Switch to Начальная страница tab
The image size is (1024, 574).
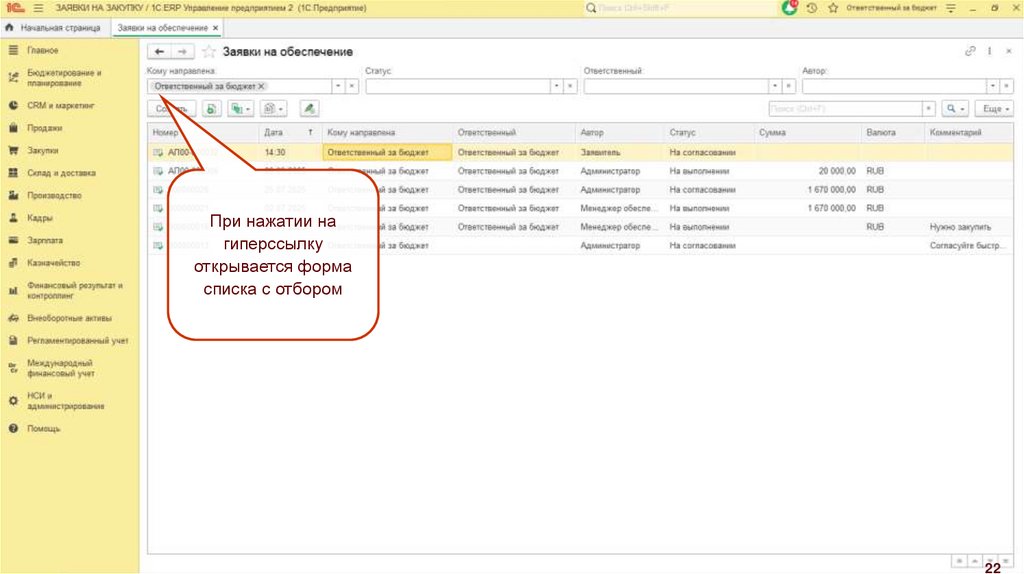(x=53, y=28)
